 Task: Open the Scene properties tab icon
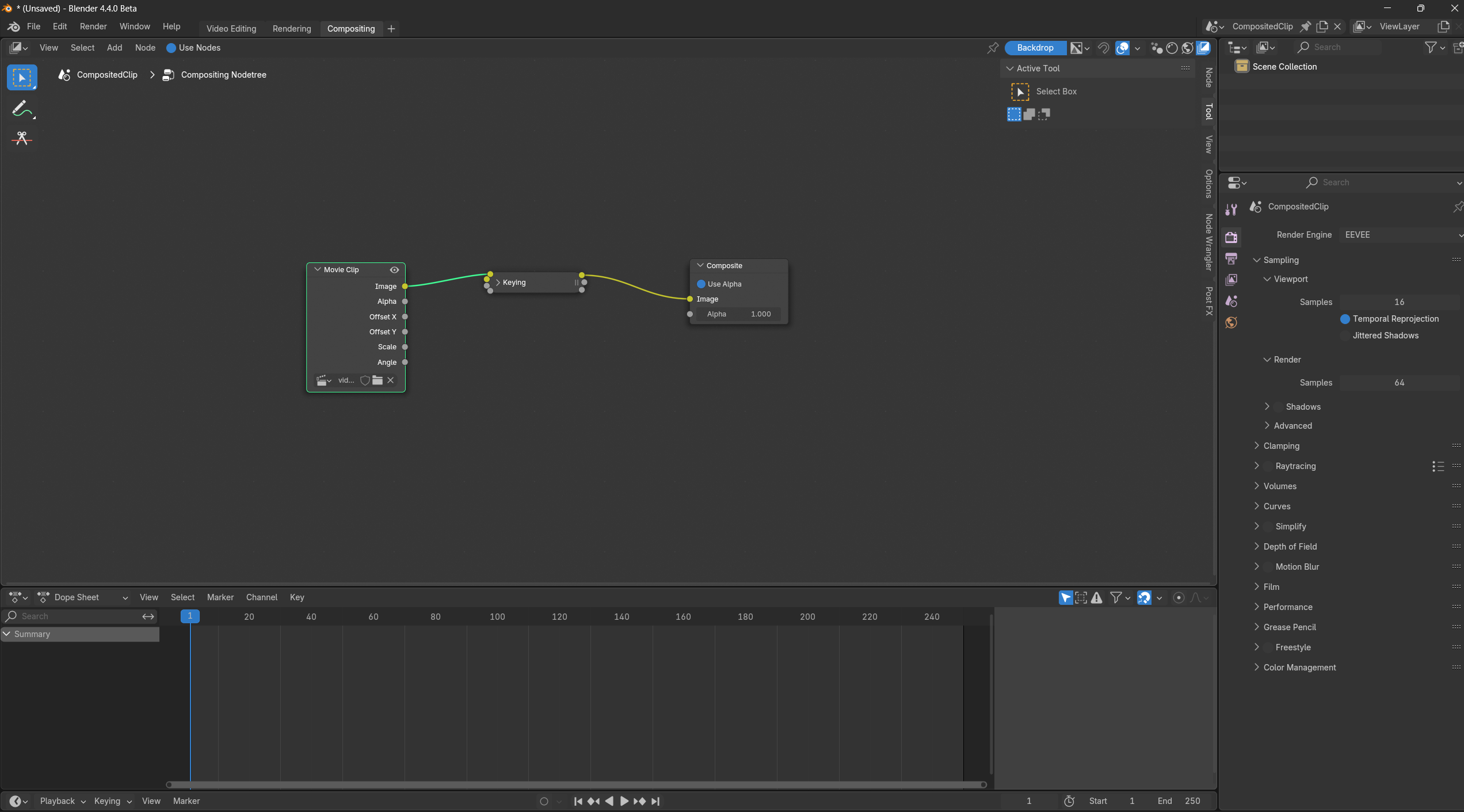pyautogui.click(x=1232, y=301)
